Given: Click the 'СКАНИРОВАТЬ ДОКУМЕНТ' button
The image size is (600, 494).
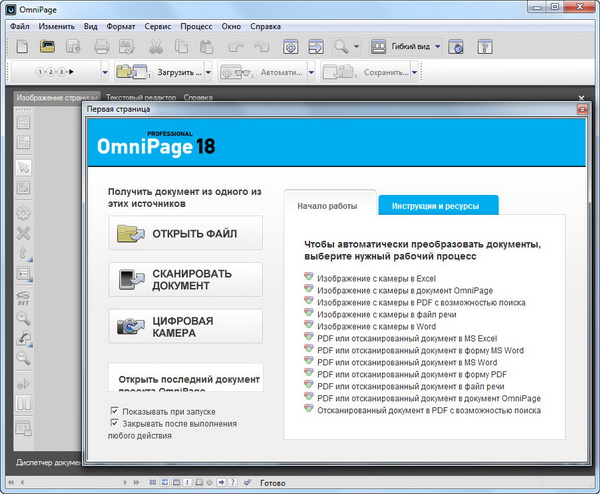Looking at the screenshot, I should click(x=185, y=279).
